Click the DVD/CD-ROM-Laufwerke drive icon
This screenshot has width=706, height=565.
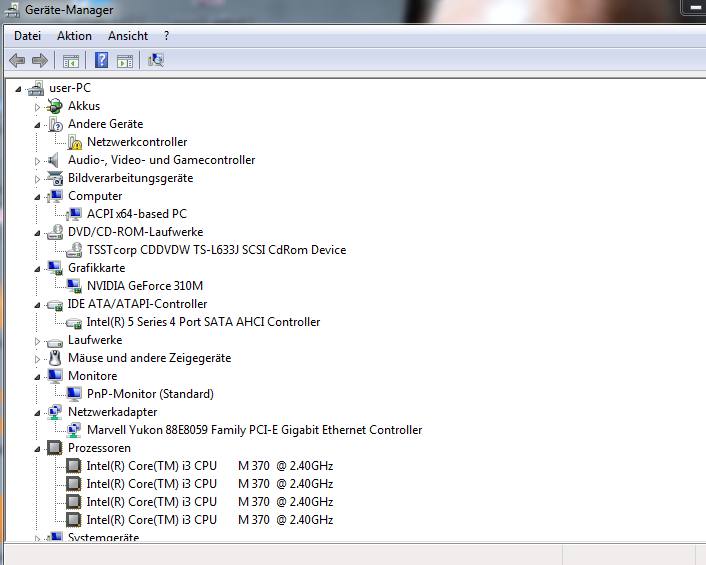tap(55, 232)
